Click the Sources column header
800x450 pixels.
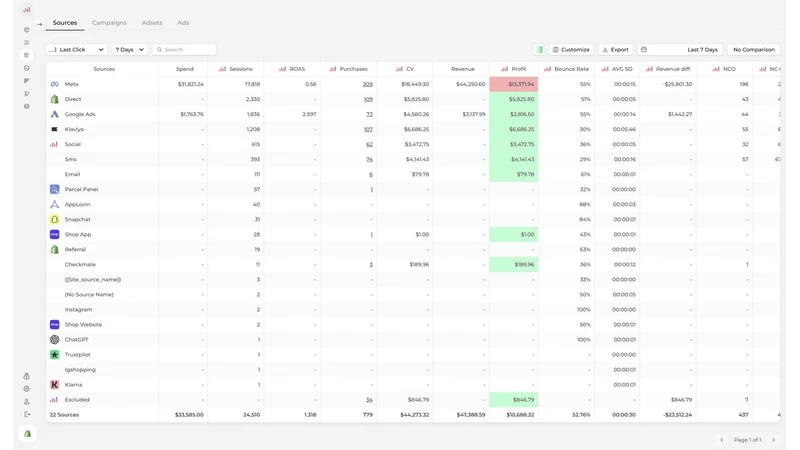104,69
